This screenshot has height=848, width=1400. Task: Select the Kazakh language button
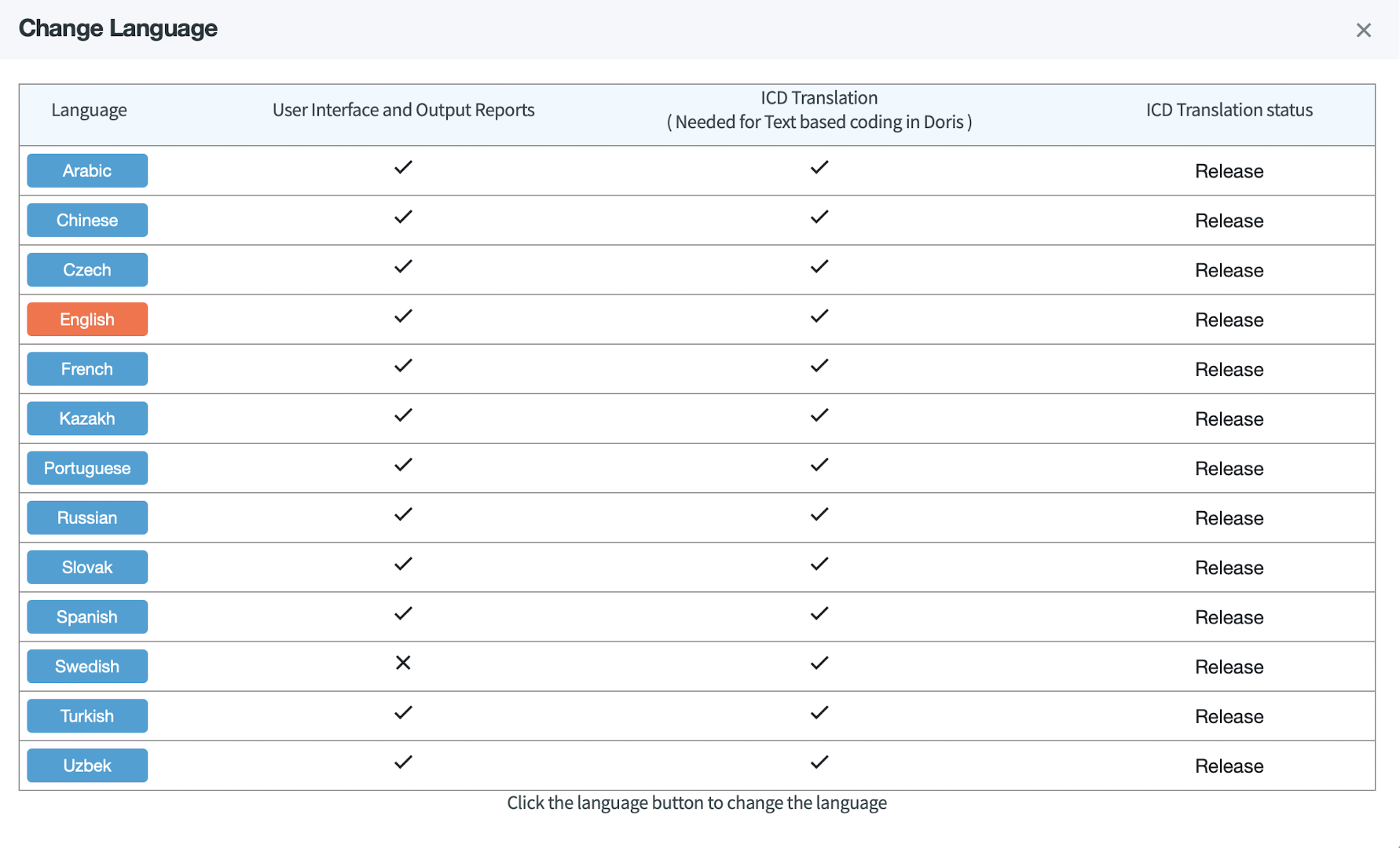(87, 419)
